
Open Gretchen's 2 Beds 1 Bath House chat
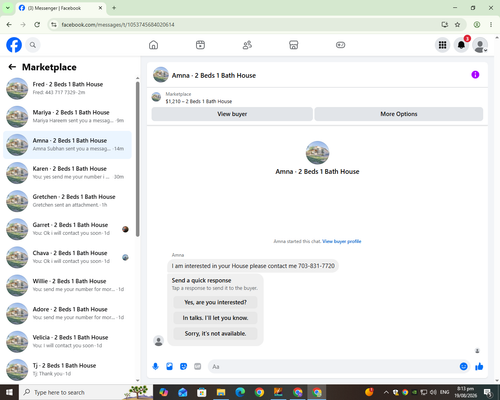[67, 201]
